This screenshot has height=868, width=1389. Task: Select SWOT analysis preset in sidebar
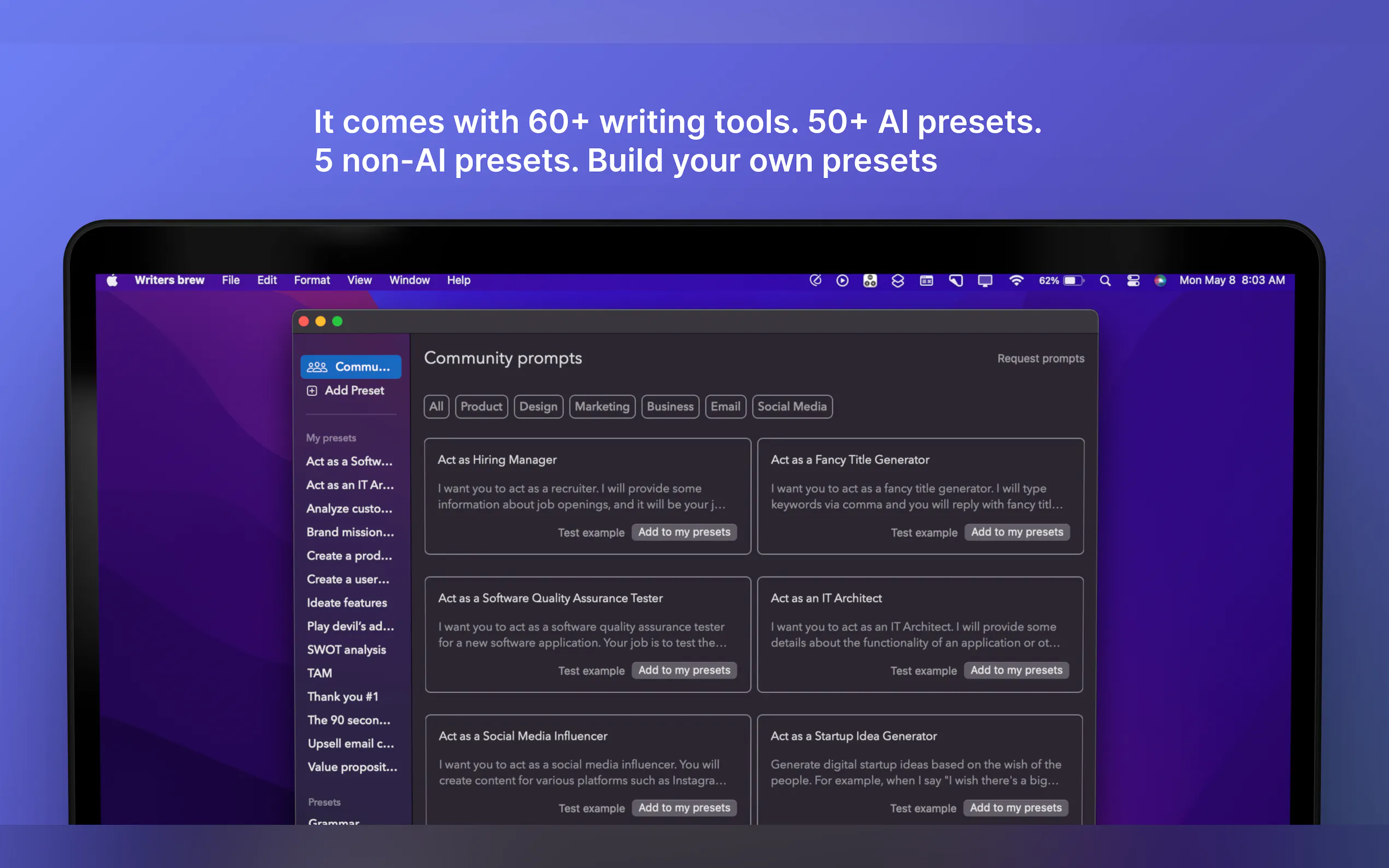click(x=346, y=650)
